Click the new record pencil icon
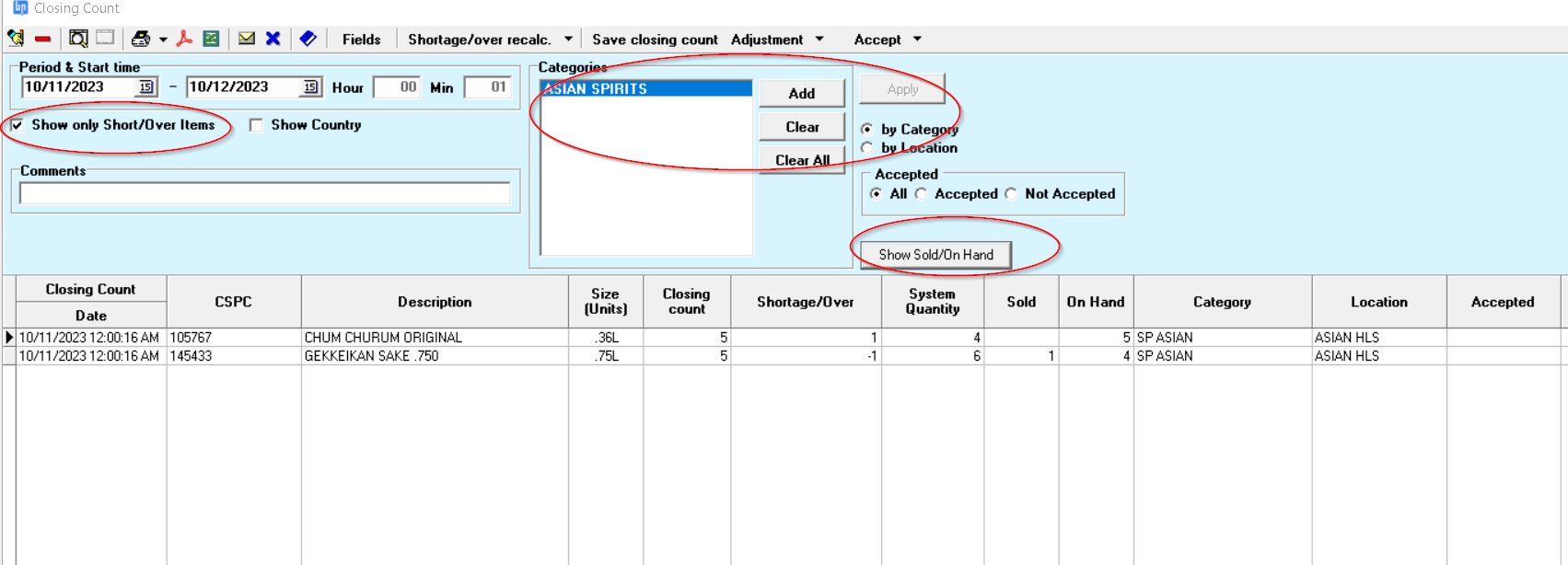The height and width of the screenshot is (565, 1568). [x=16, y=39]
